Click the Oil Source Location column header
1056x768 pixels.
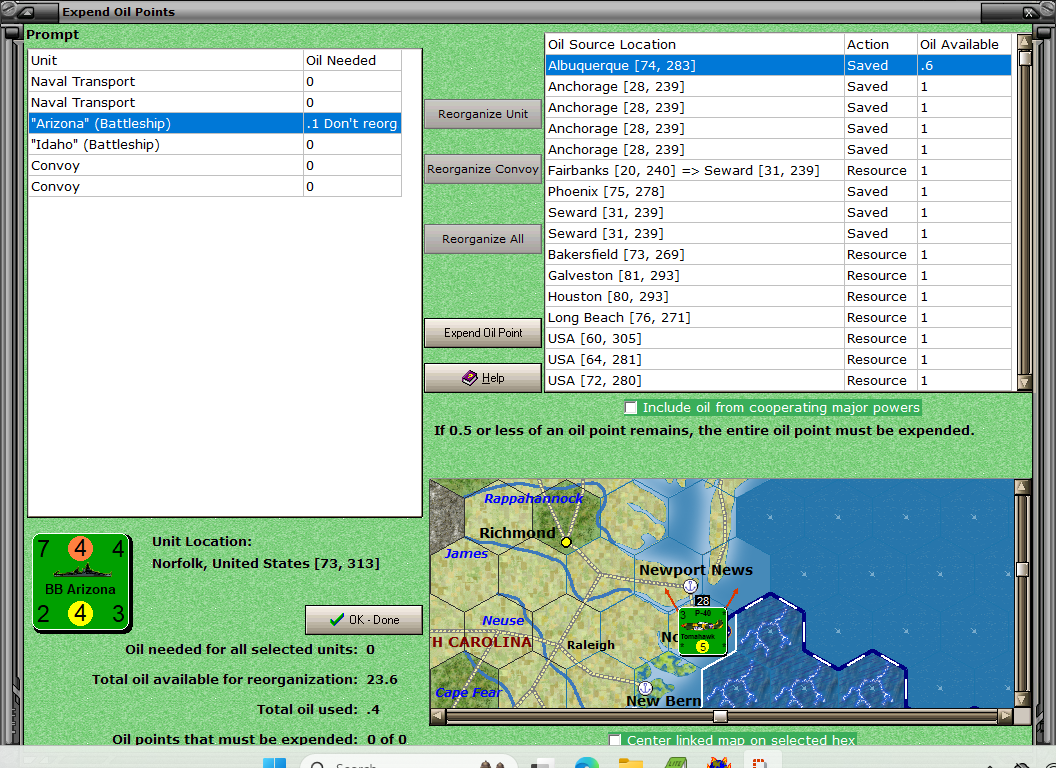pyautogui.click(x=694, y=44)
